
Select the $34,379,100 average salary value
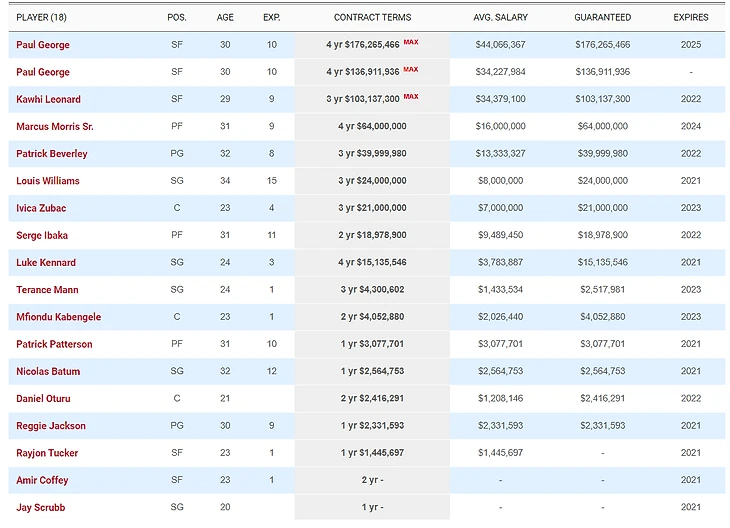pyautogui.click(x=500, y=99)
